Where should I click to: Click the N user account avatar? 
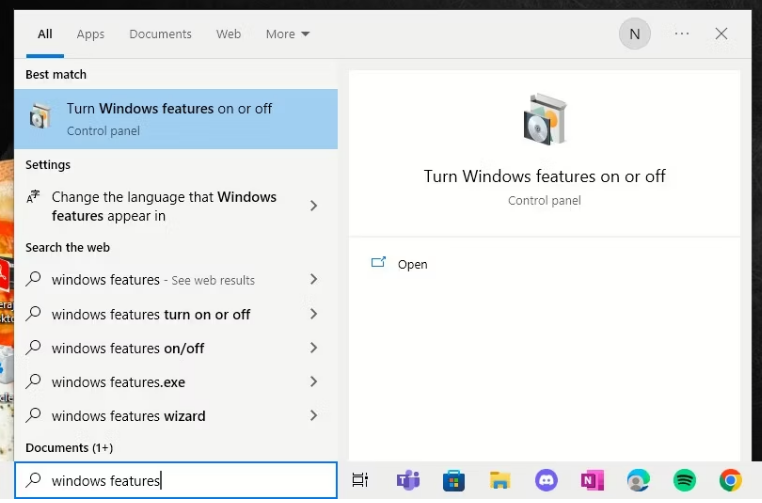634,34
